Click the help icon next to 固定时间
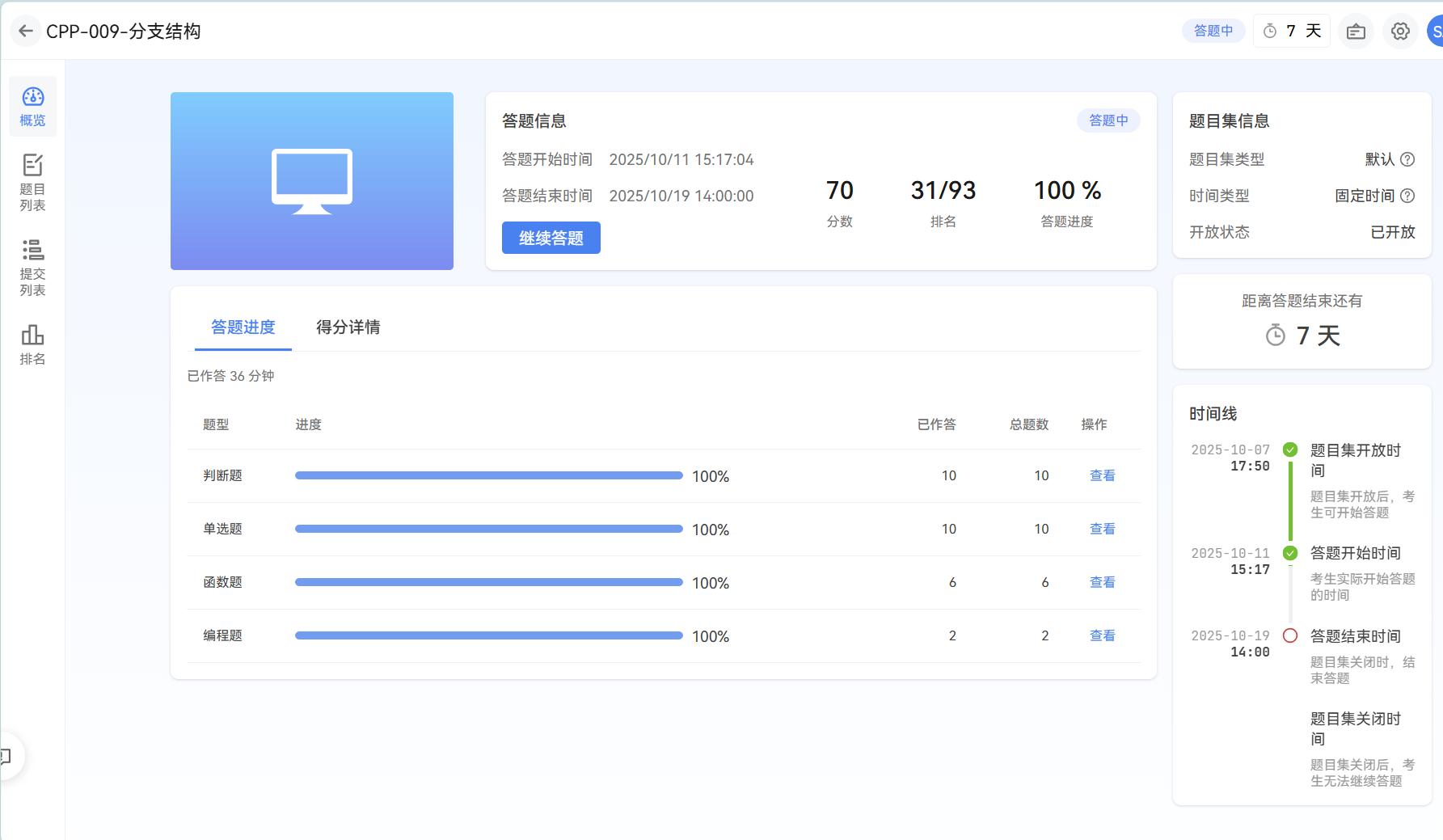This screenshot has width=1443, height=840. 1407,196
